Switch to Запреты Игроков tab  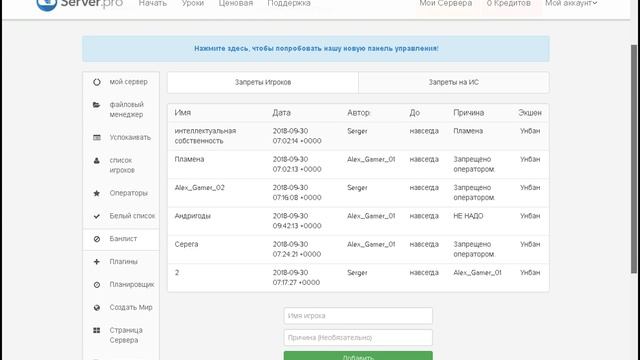click(263, 82)
